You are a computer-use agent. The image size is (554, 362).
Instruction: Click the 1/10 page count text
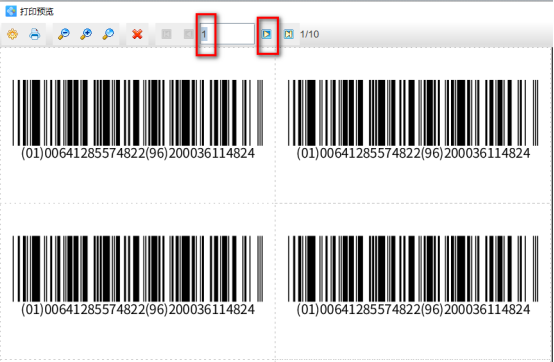310,34
